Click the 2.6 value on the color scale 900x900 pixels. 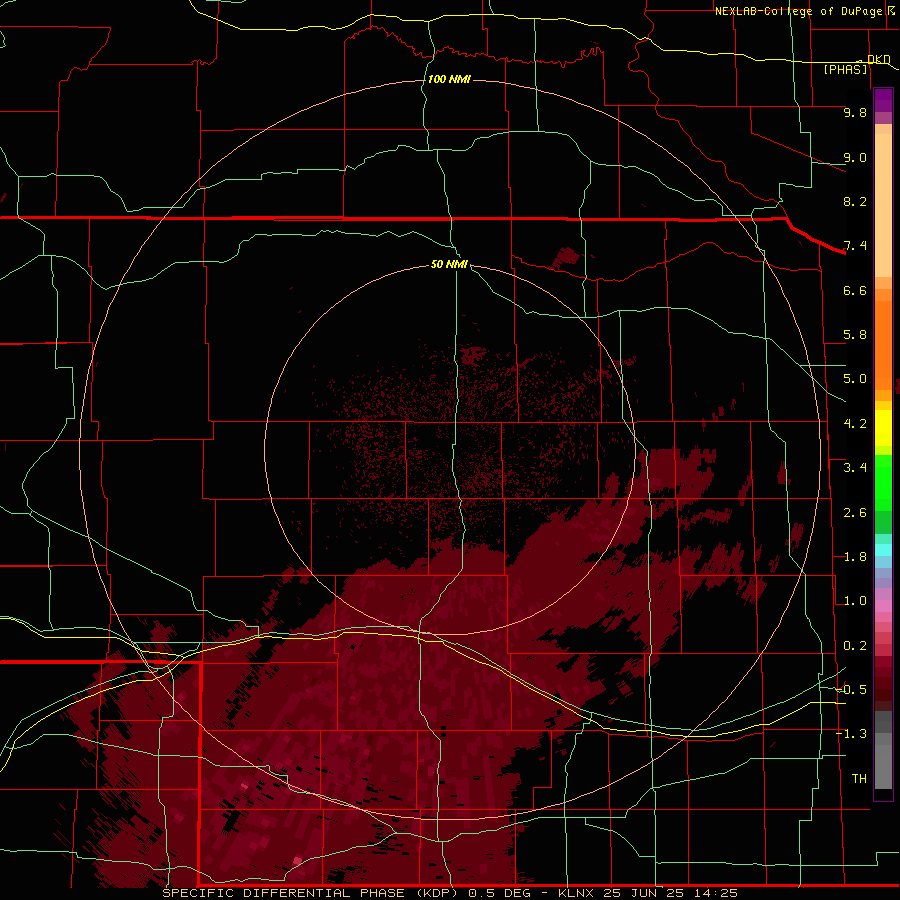pos(855,513)
